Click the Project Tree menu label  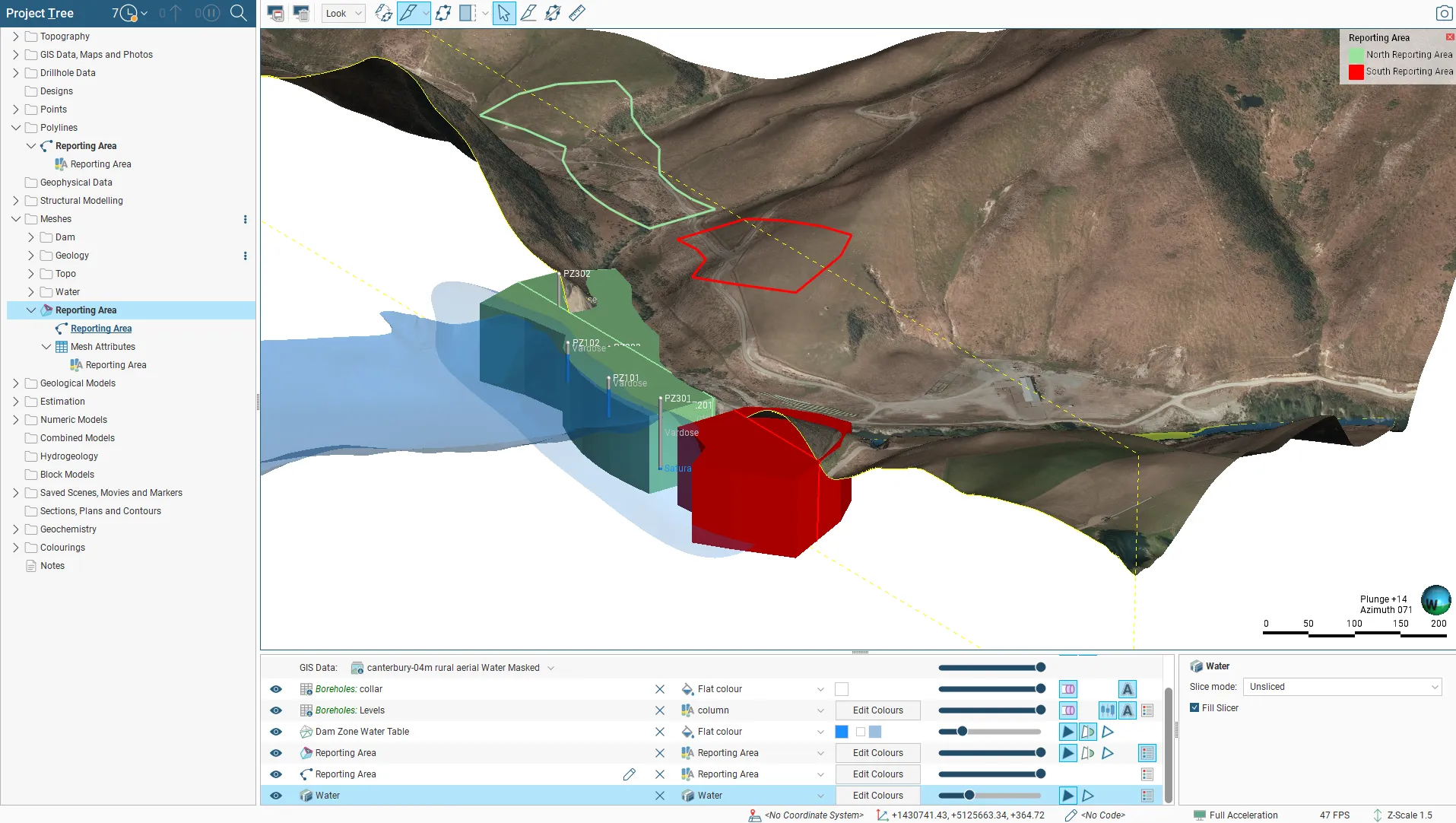(x=40, y=13)
